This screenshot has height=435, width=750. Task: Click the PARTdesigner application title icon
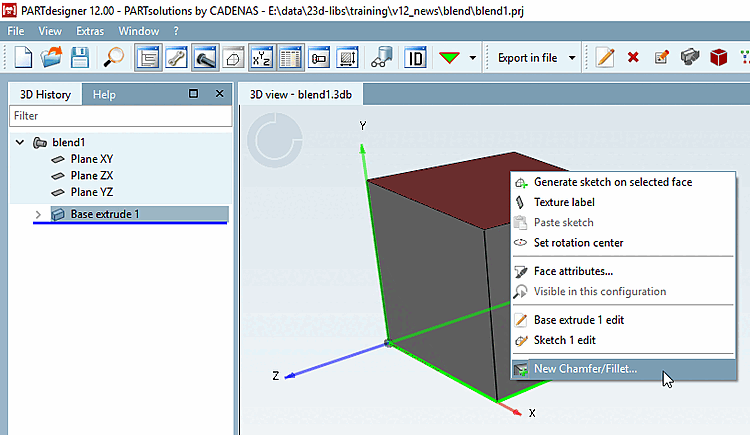pyautogui.click(x=9, y=11)
